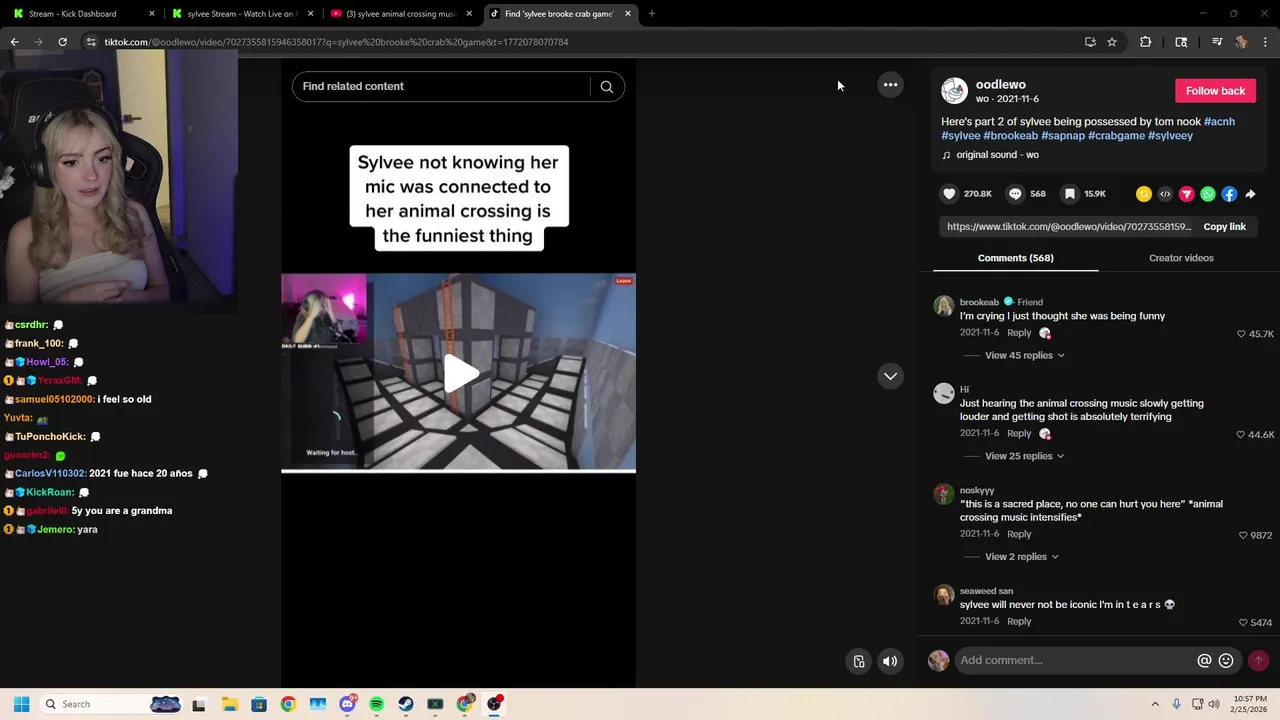The height and width of the screenshot is (720, 1280).
Task: Reply to noskyyy's comment
Action: click(1019, 534)
